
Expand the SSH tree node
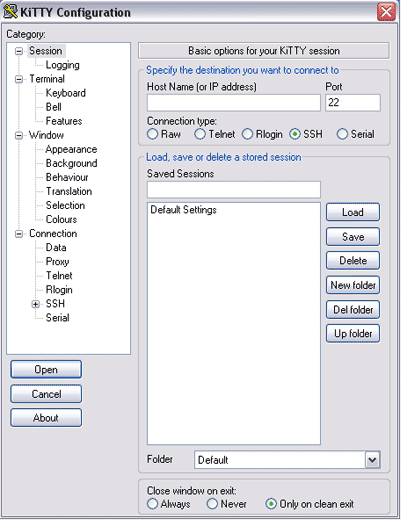pyautogui.click(x=36, y=304)
